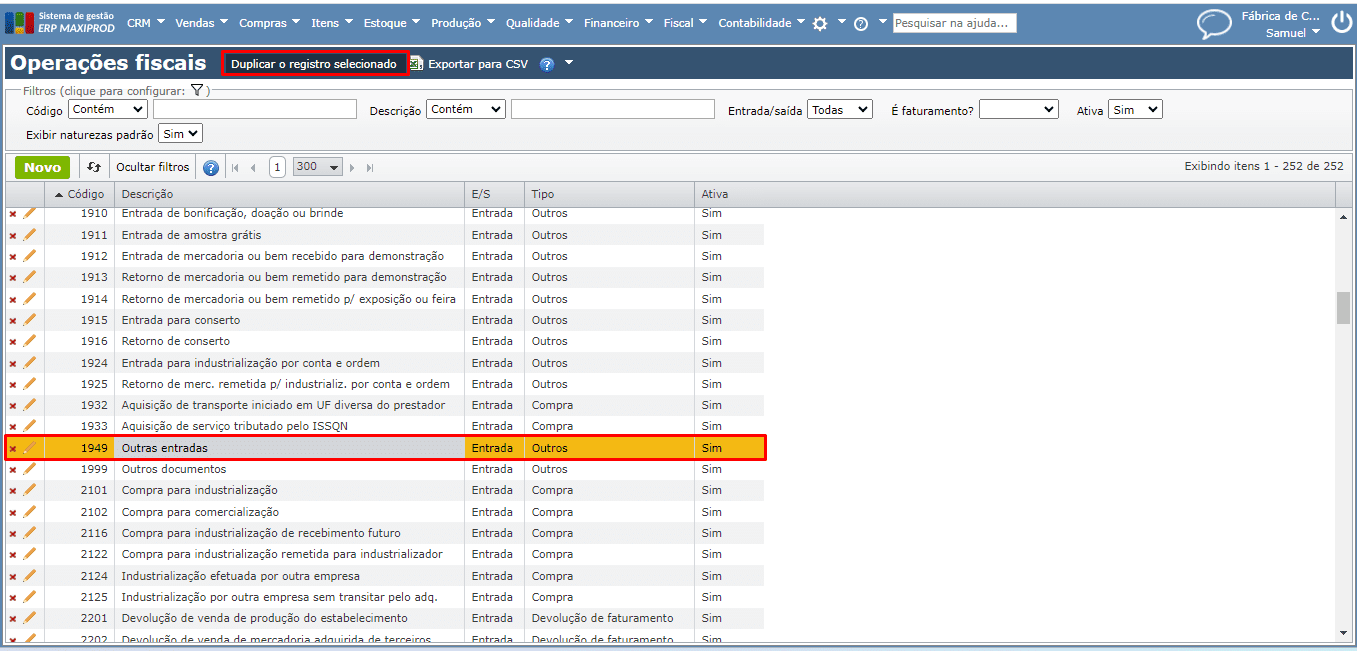Click the settings gear icon
Image resolution: width=1357 pixels, height=651 pixels.
[820, 23]
